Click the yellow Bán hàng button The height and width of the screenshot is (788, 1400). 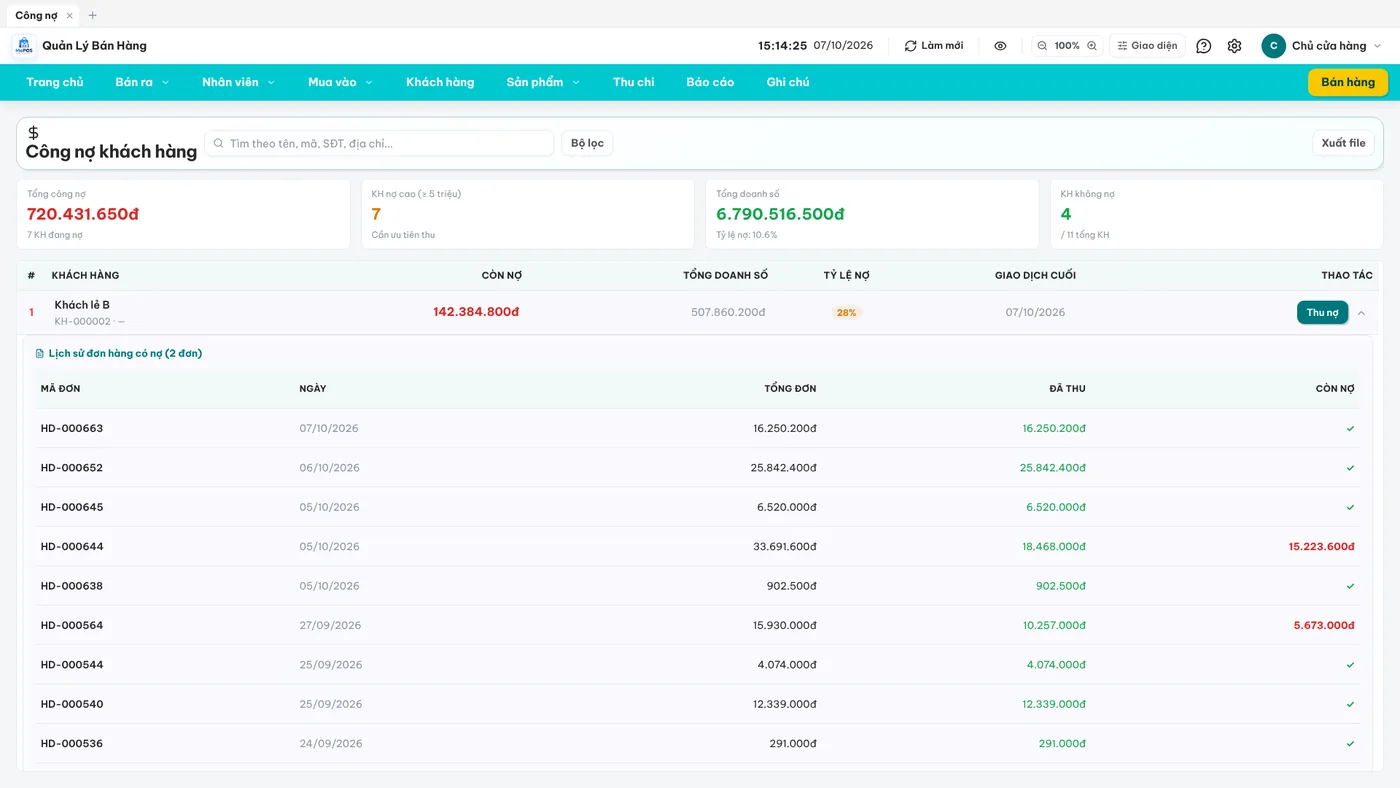[x=1348, y=82]
